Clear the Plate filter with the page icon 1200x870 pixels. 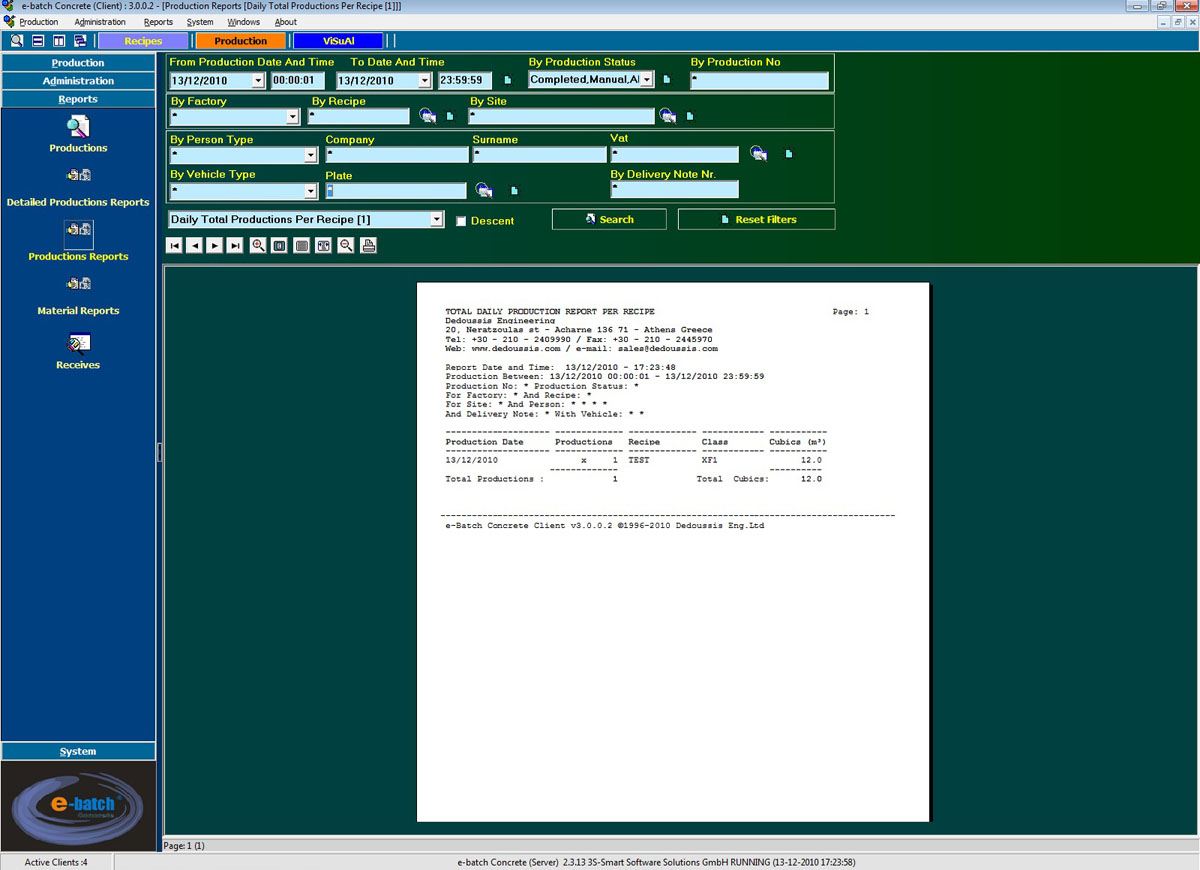[x=514, y=190]
